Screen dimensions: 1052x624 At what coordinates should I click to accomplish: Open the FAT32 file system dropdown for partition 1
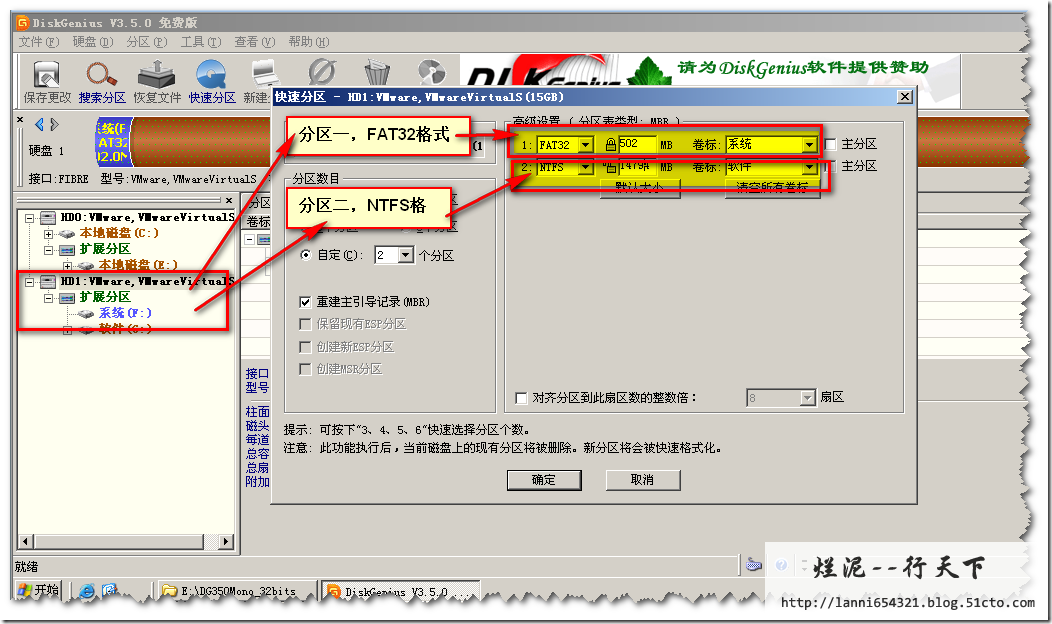pyautogui.click(x=586, y=145)
